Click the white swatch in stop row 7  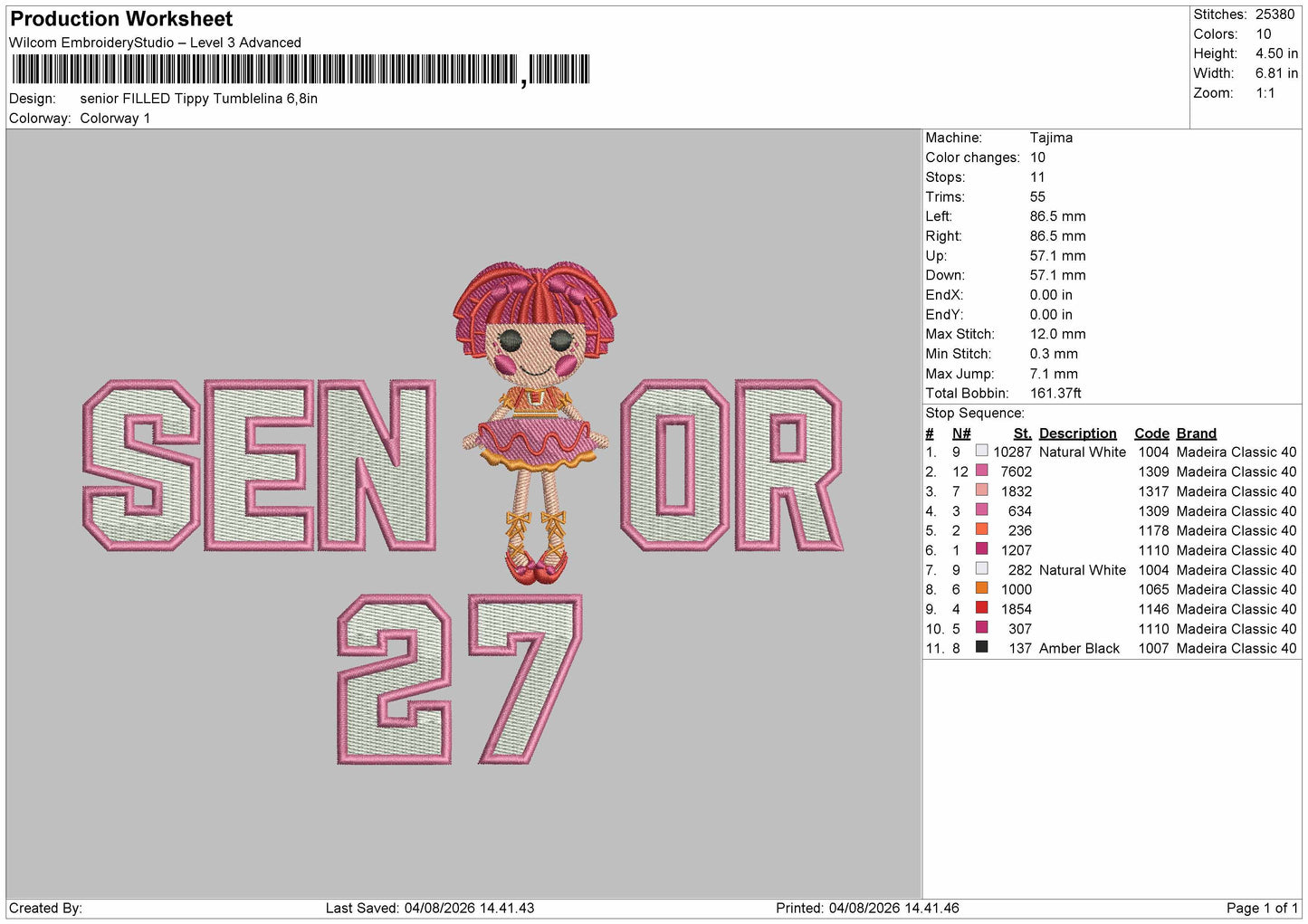point(981,569)
